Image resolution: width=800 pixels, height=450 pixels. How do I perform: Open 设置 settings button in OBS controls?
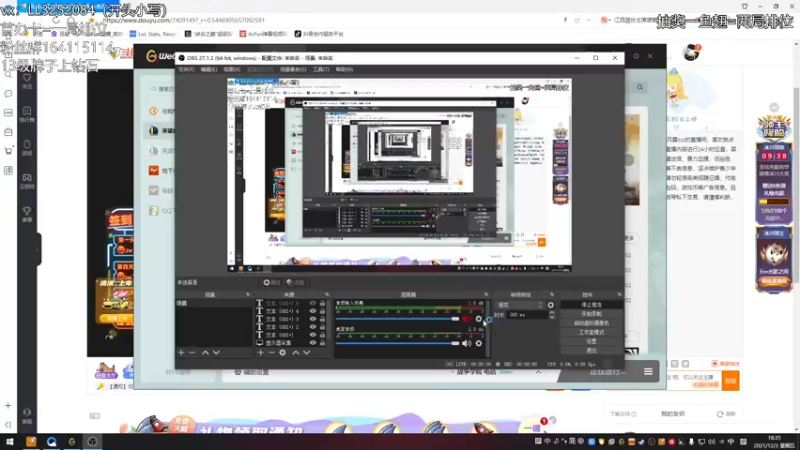pyautogui.click(x=591, y=341)
